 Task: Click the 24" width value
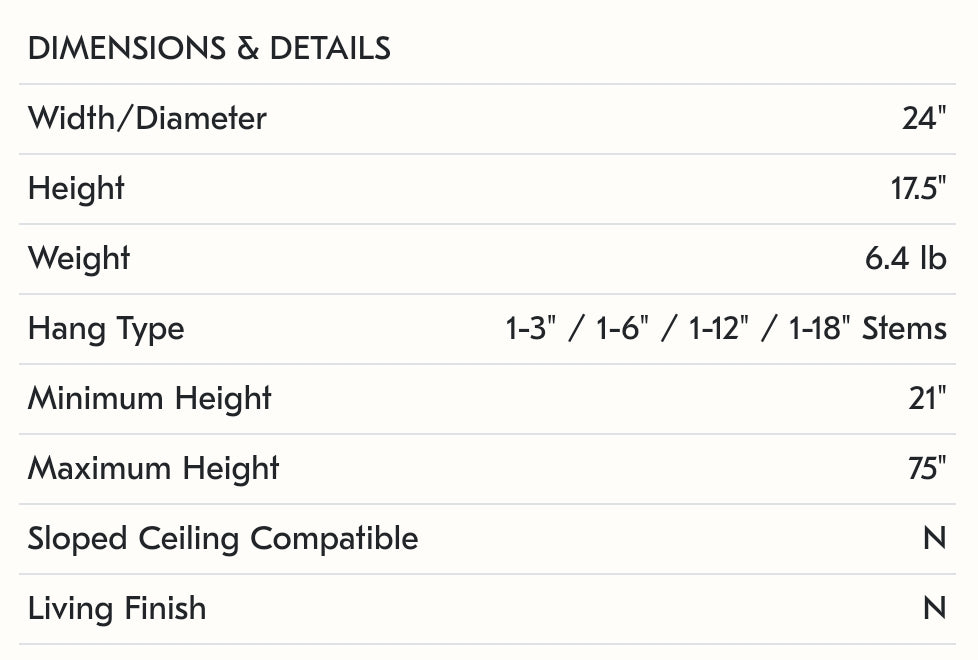click(923, 119)
